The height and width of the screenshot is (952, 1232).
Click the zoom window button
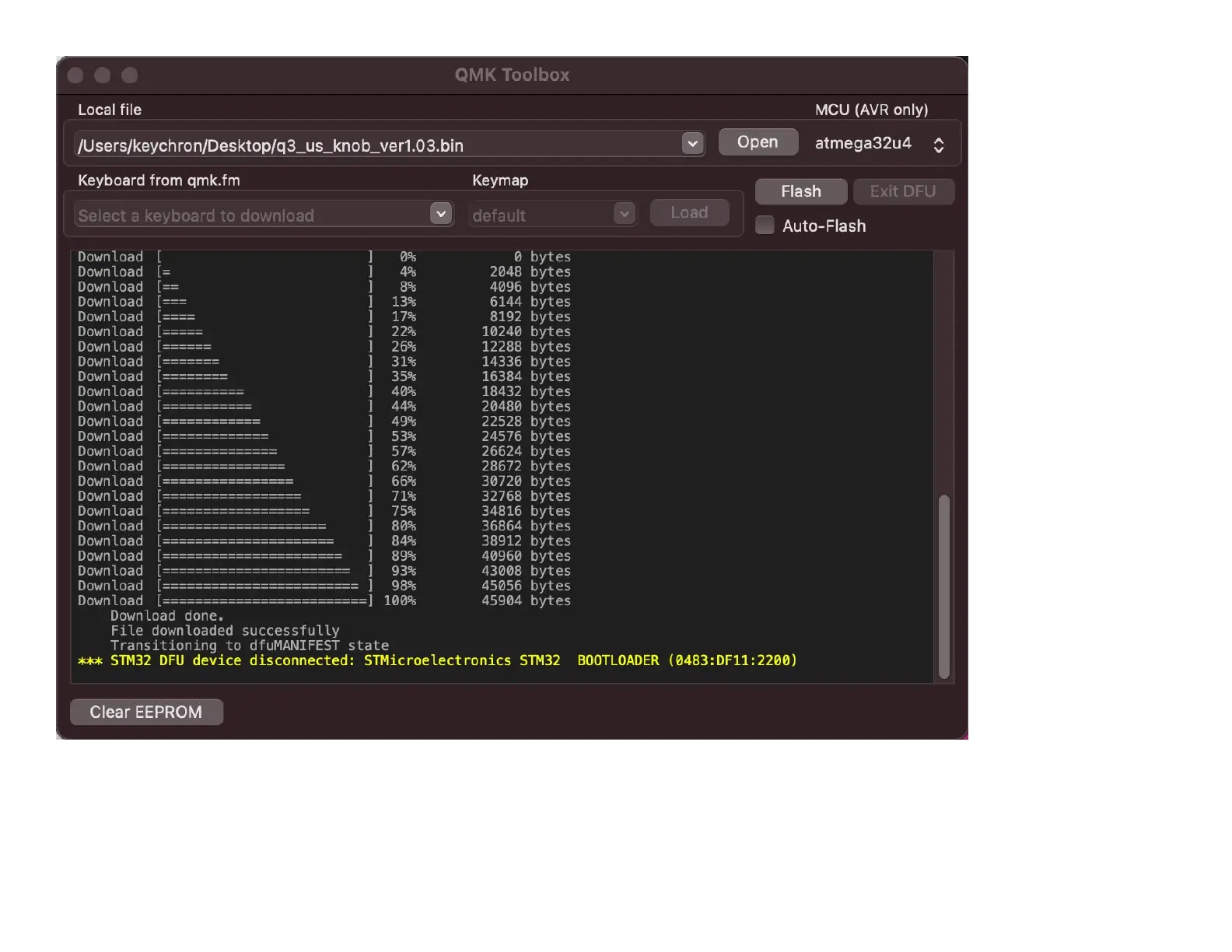tap(130, 75)
